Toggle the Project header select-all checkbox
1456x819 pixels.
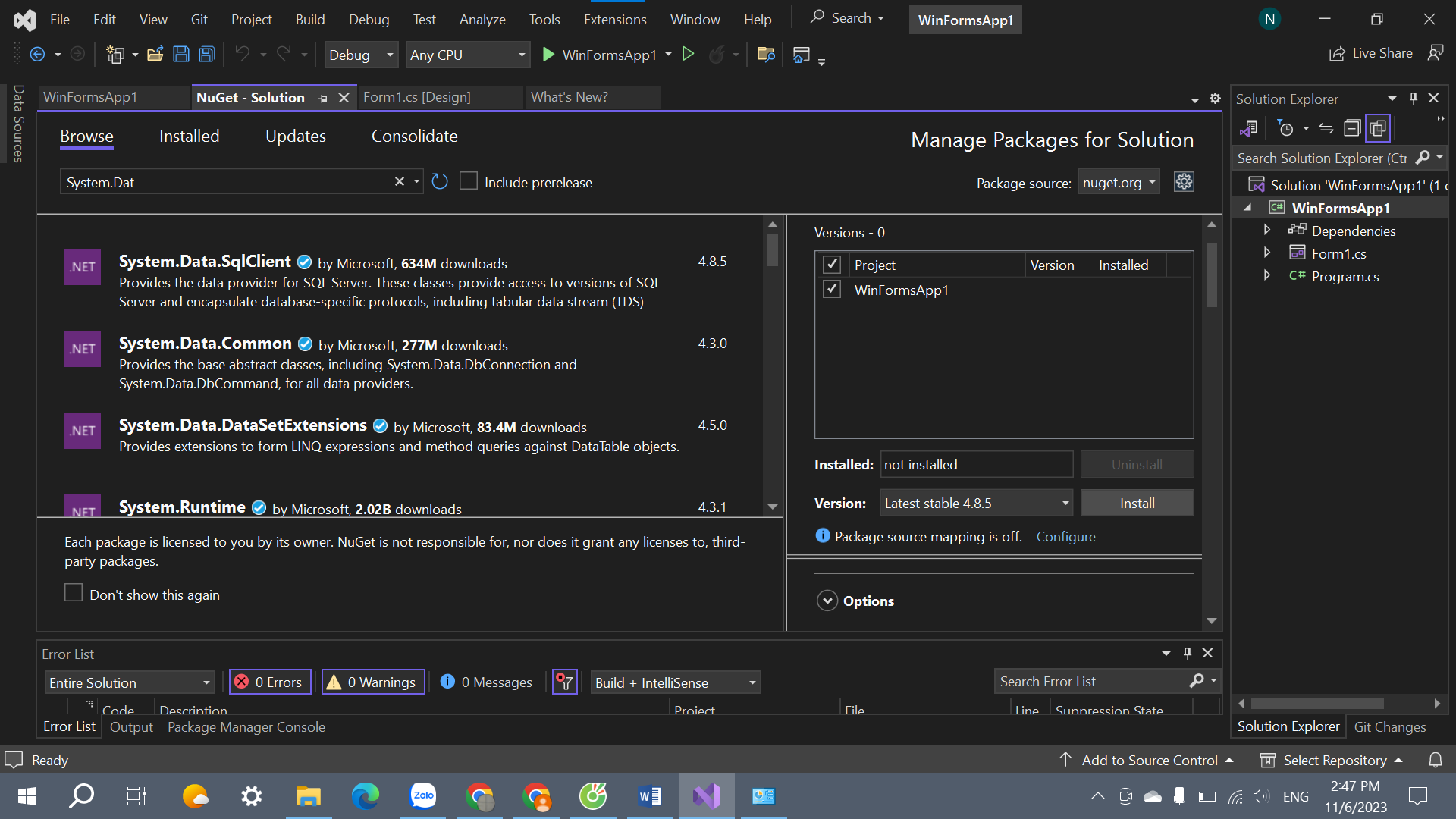click(832, 265)
